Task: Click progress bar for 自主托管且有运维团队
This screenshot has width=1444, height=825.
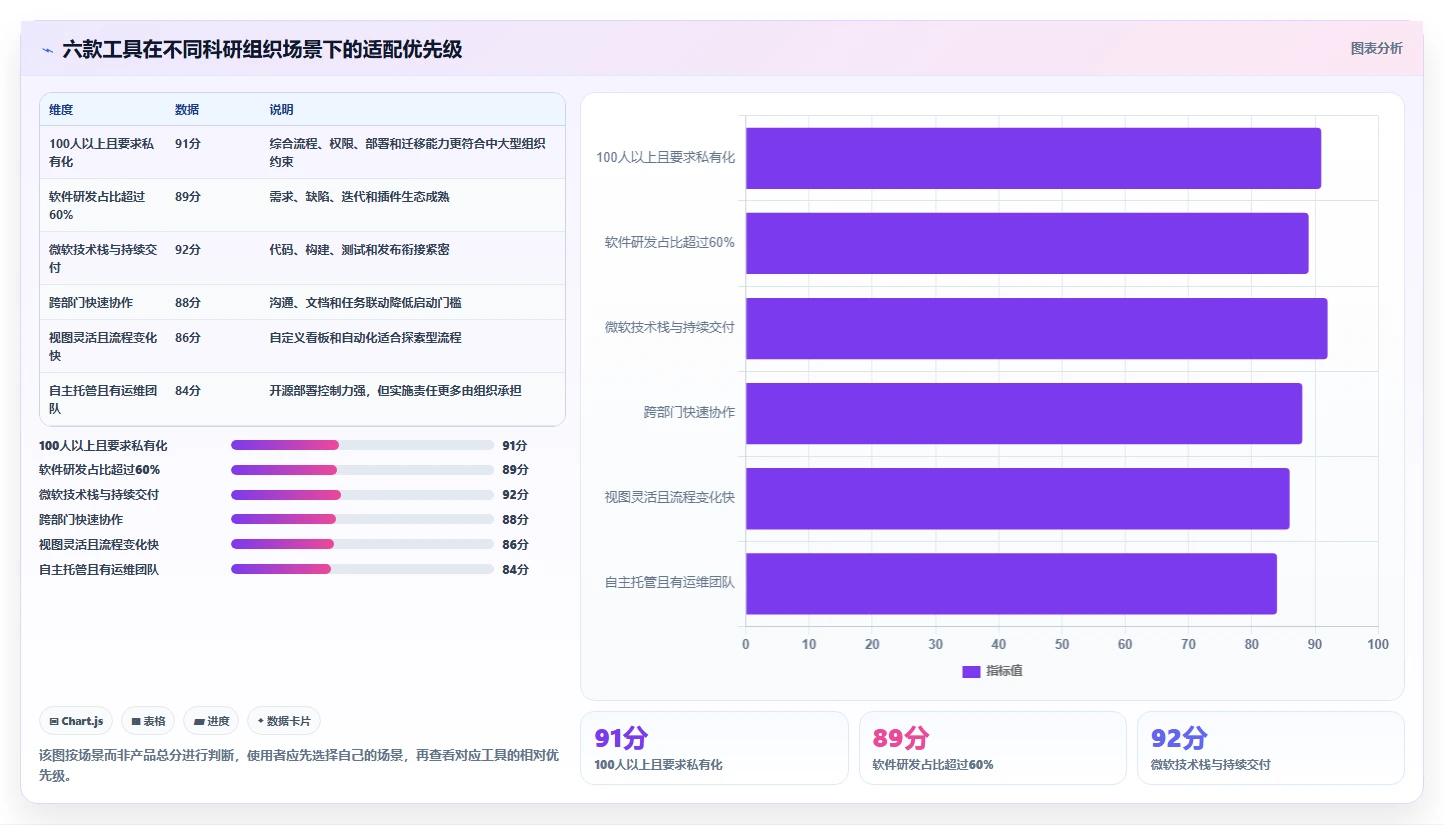Action: 362,569
